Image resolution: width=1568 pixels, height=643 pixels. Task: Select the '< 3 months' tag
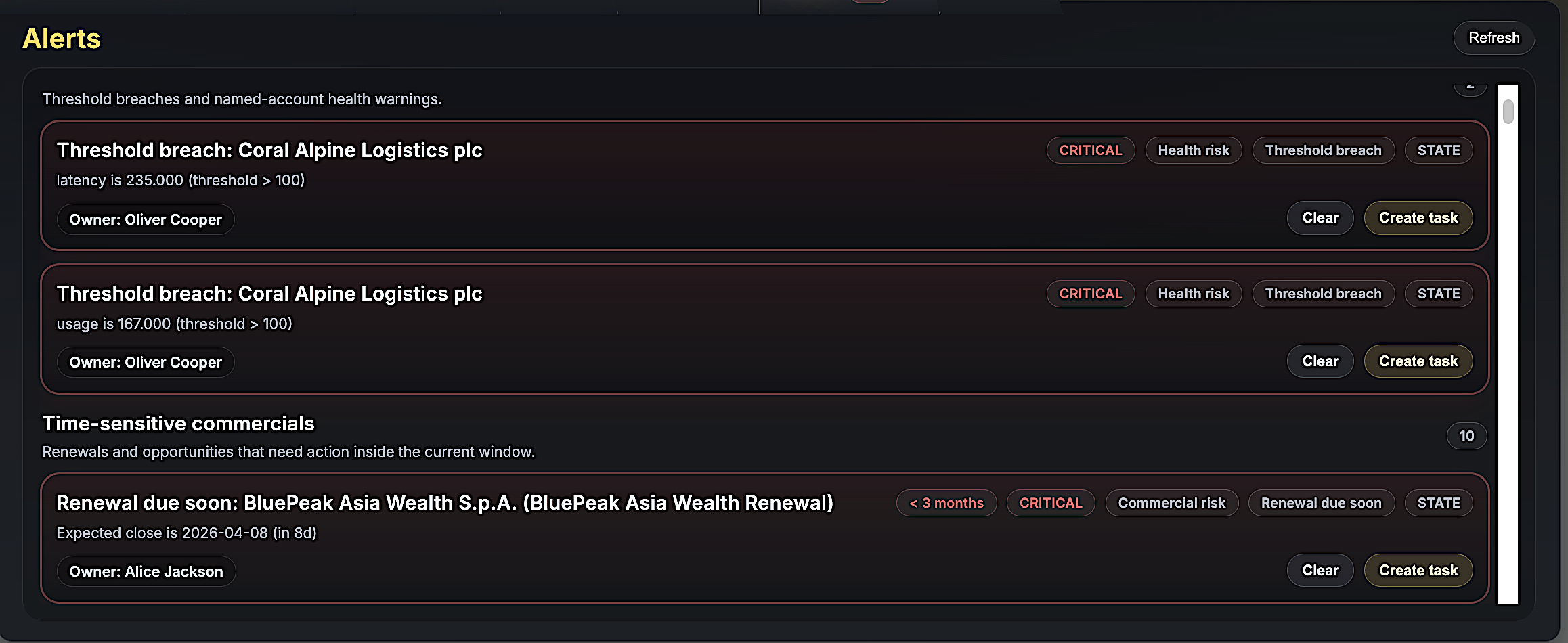coord(946,503)
